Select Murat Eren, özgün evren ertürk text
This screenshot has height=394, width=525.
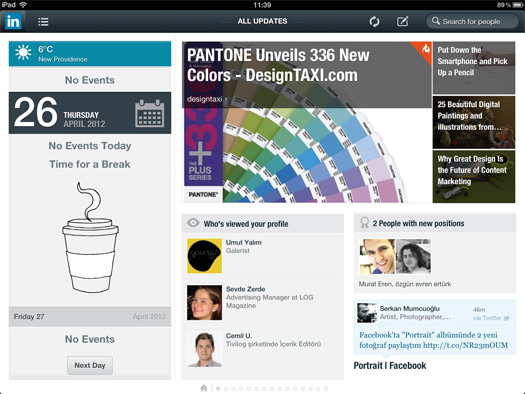click(405, 284)
